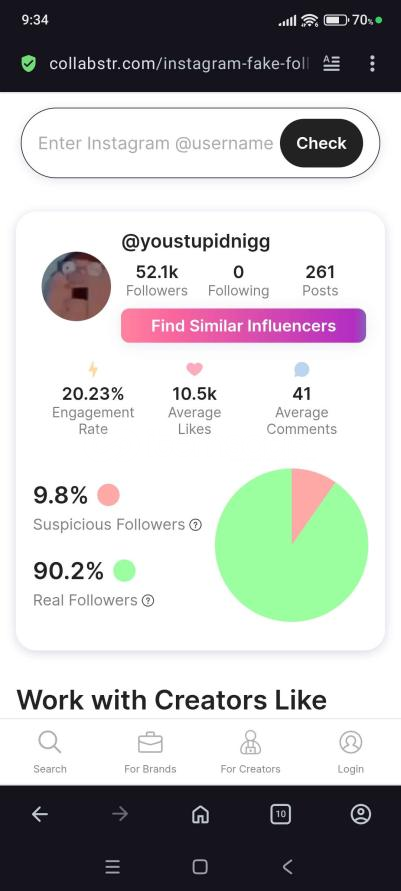Tap the green security shield icon
The height and width of the screenshot is (891, 401).
pyautogui.click(x=28, y=64)
